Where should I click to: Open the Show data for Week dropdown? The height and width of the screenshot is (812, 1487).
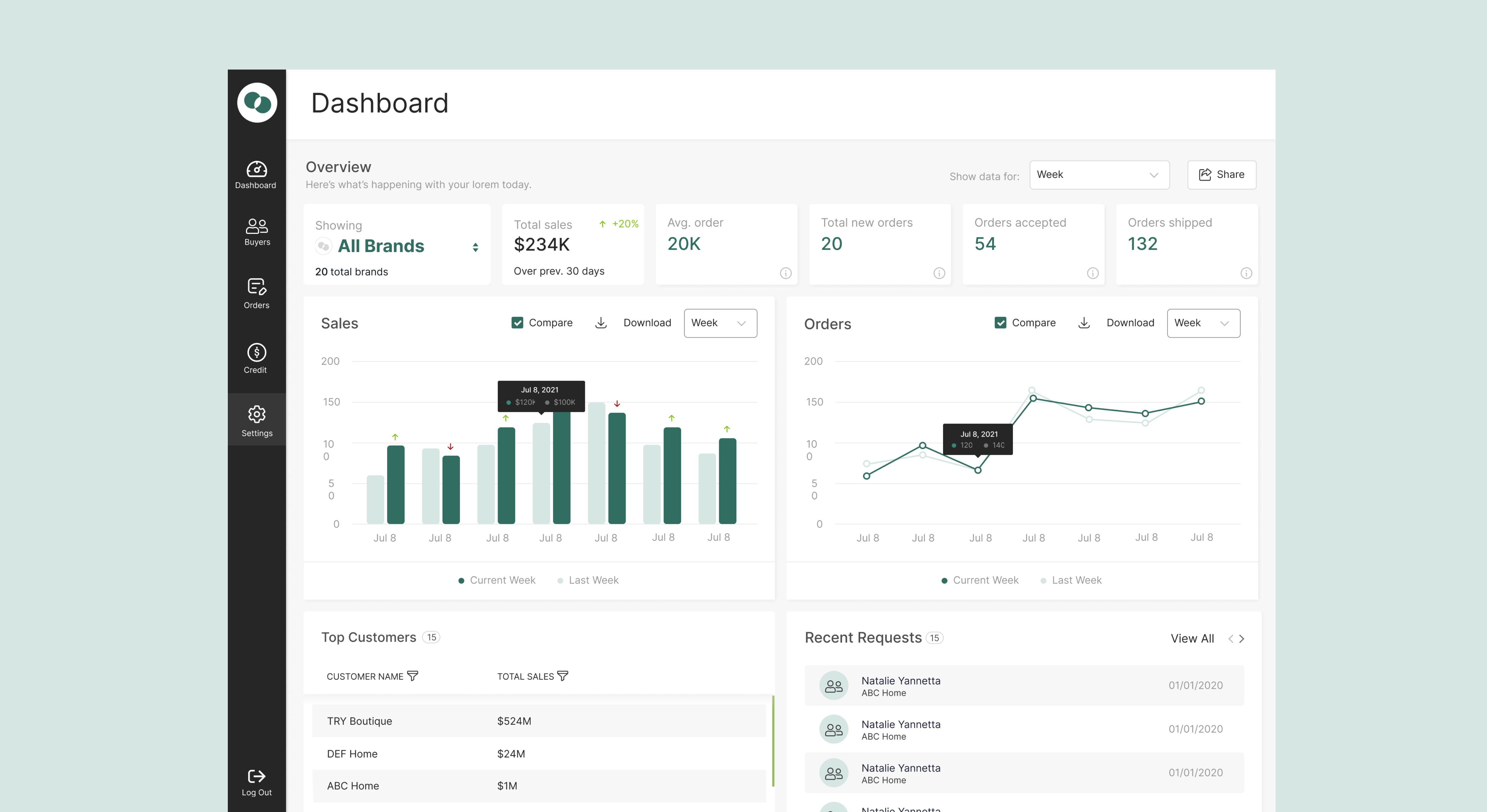point(1099,175)
